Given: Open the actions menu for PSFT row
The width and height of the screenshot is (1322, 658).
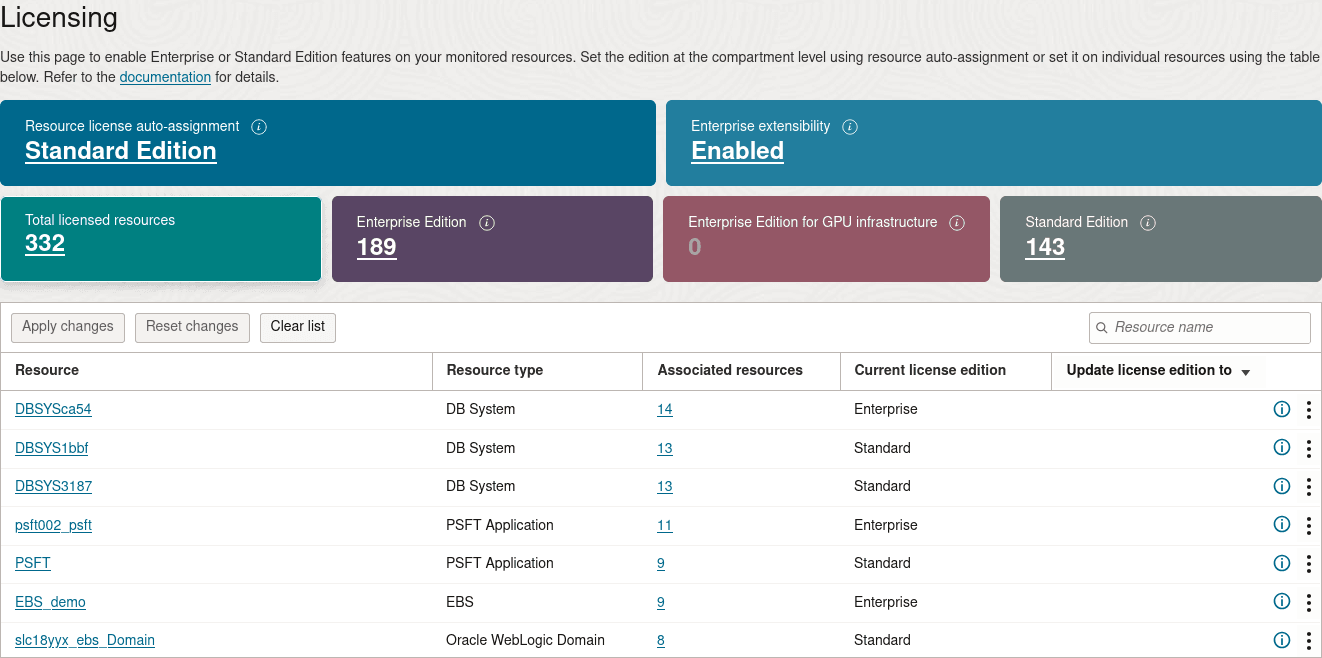Looking at the screenshot, I should (x=1309, y=563).
